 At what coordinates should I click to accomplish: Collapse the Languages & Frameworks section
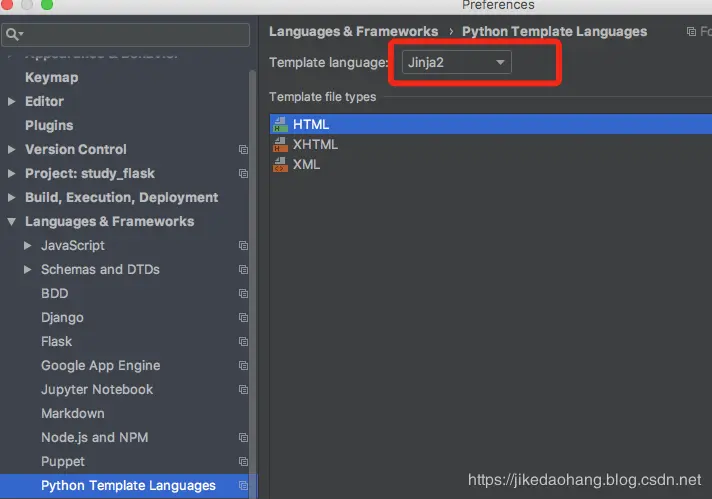[12, 222]
